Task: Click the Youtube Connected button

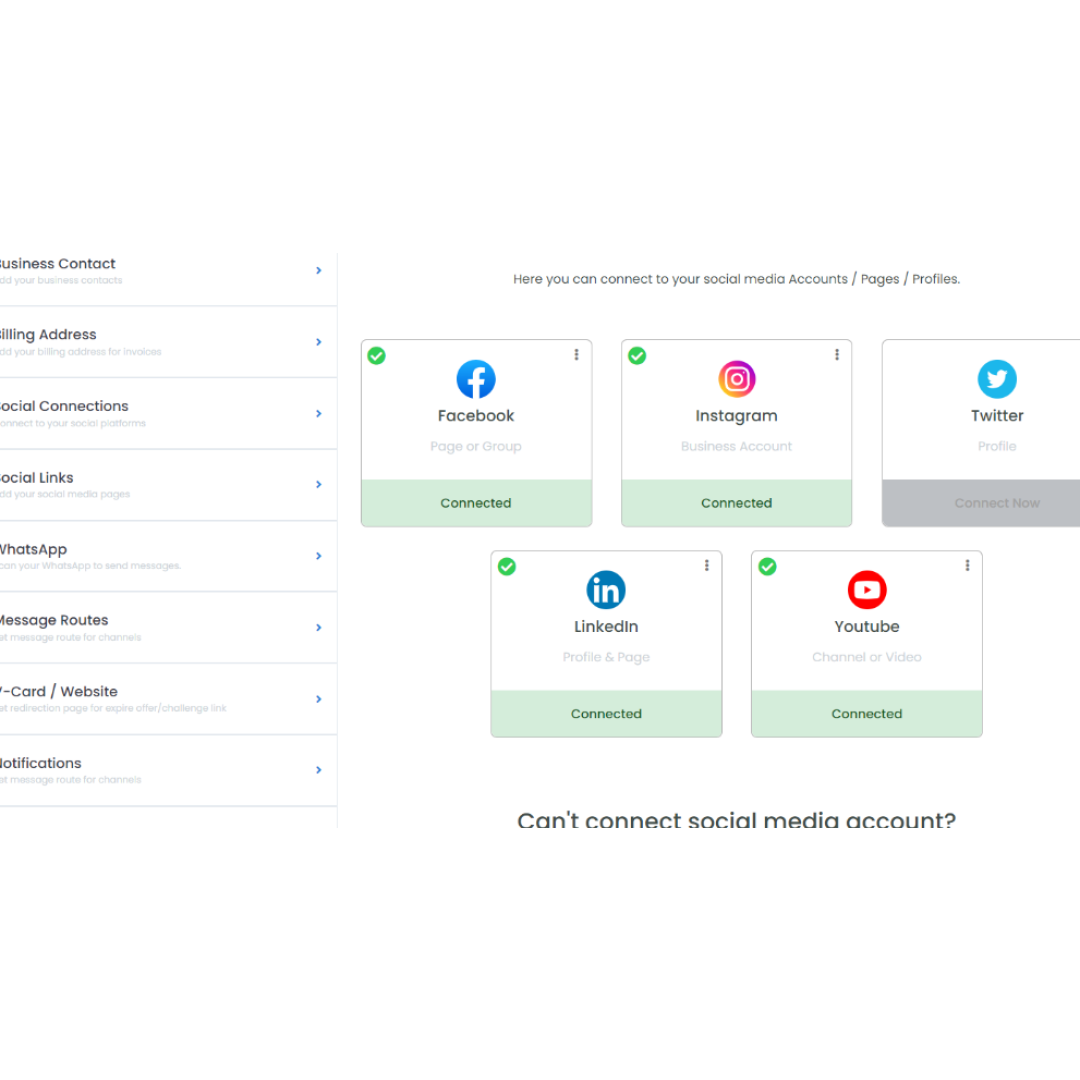Action: [866, 714]
